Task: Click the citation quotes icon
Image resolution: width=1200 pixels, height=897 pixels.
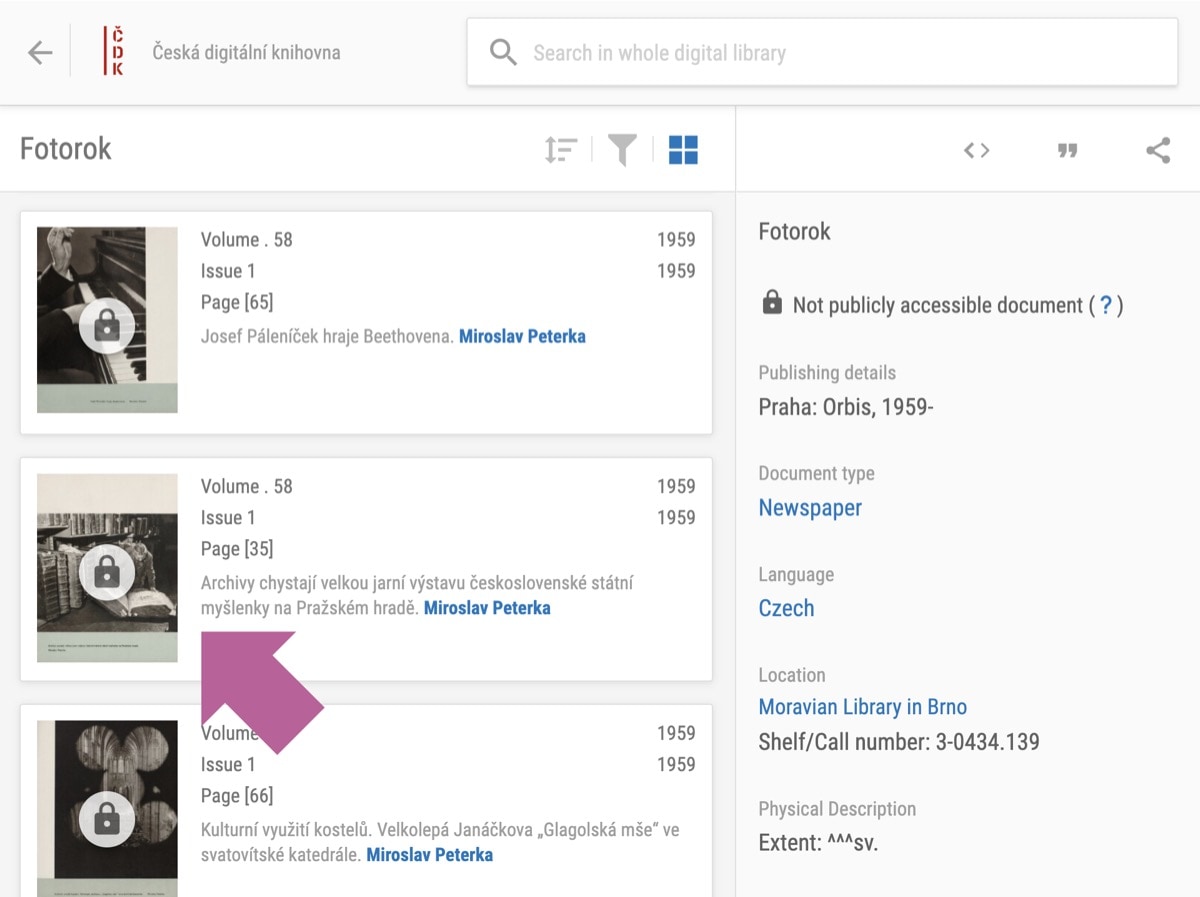Action: [1067, 150]
